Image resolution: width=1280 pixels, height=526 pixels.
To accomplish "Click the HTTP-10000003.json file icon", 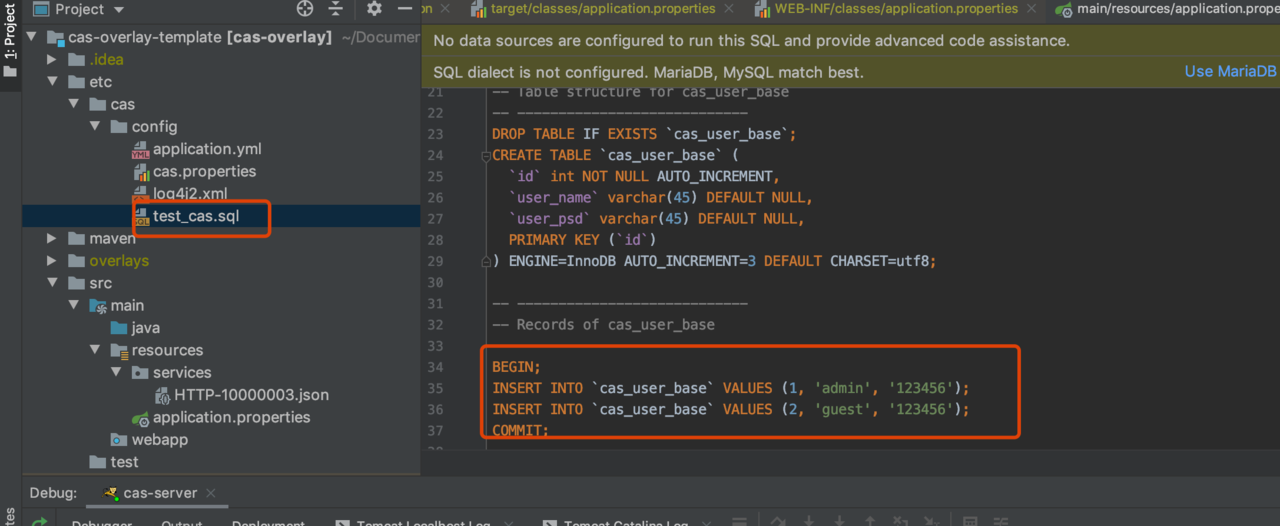I will (x=162, y=395).
